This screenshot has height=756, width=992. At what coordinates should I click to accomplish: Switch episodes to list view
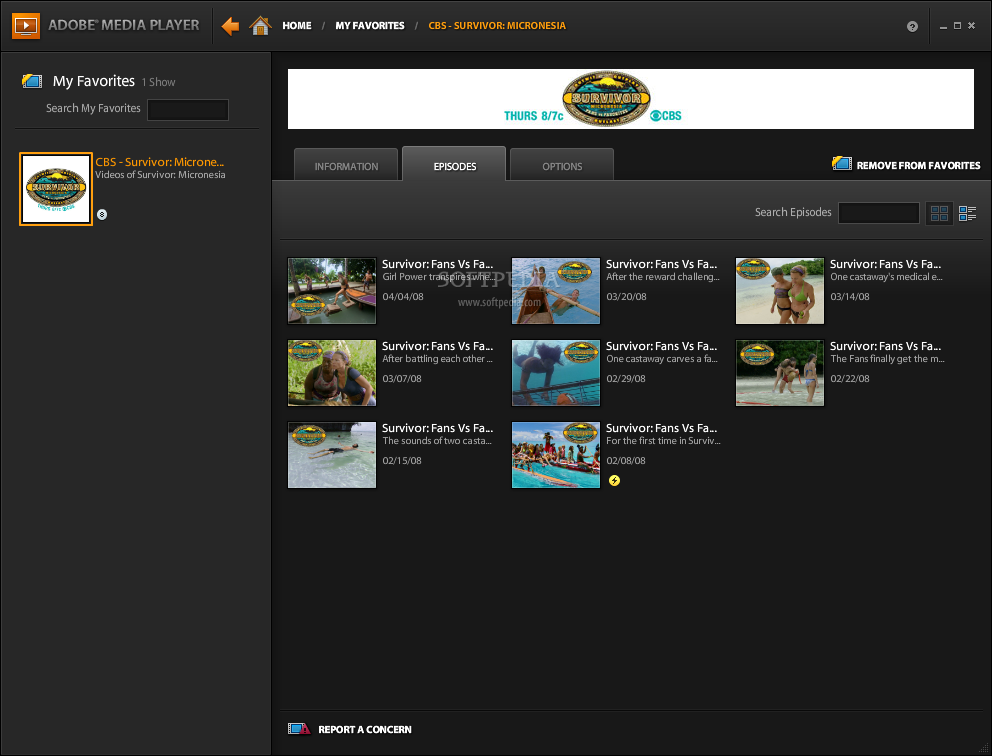pyautogui.click(x=967, y=213)
